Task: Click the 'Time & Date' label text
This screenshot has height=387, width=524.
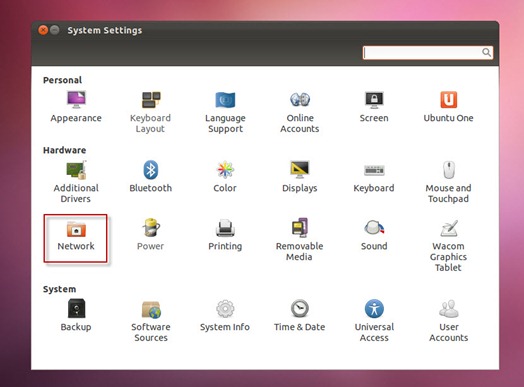Action: point(299,327)
